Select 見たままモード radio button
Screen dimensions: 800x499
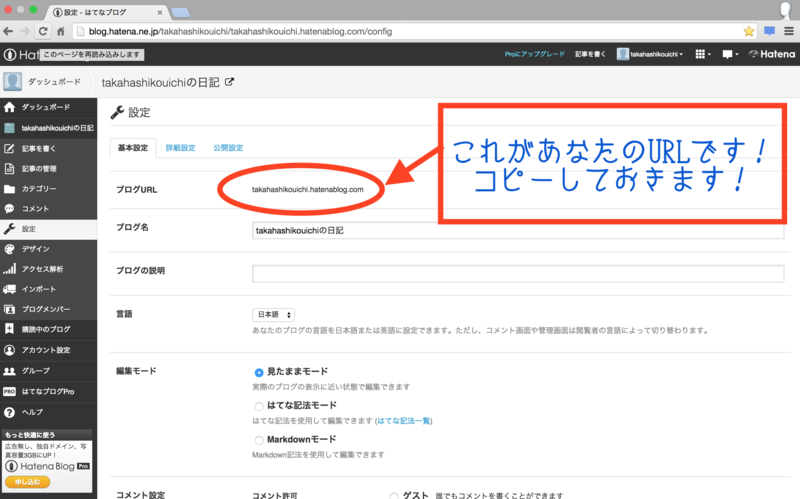tap(259, 372)
